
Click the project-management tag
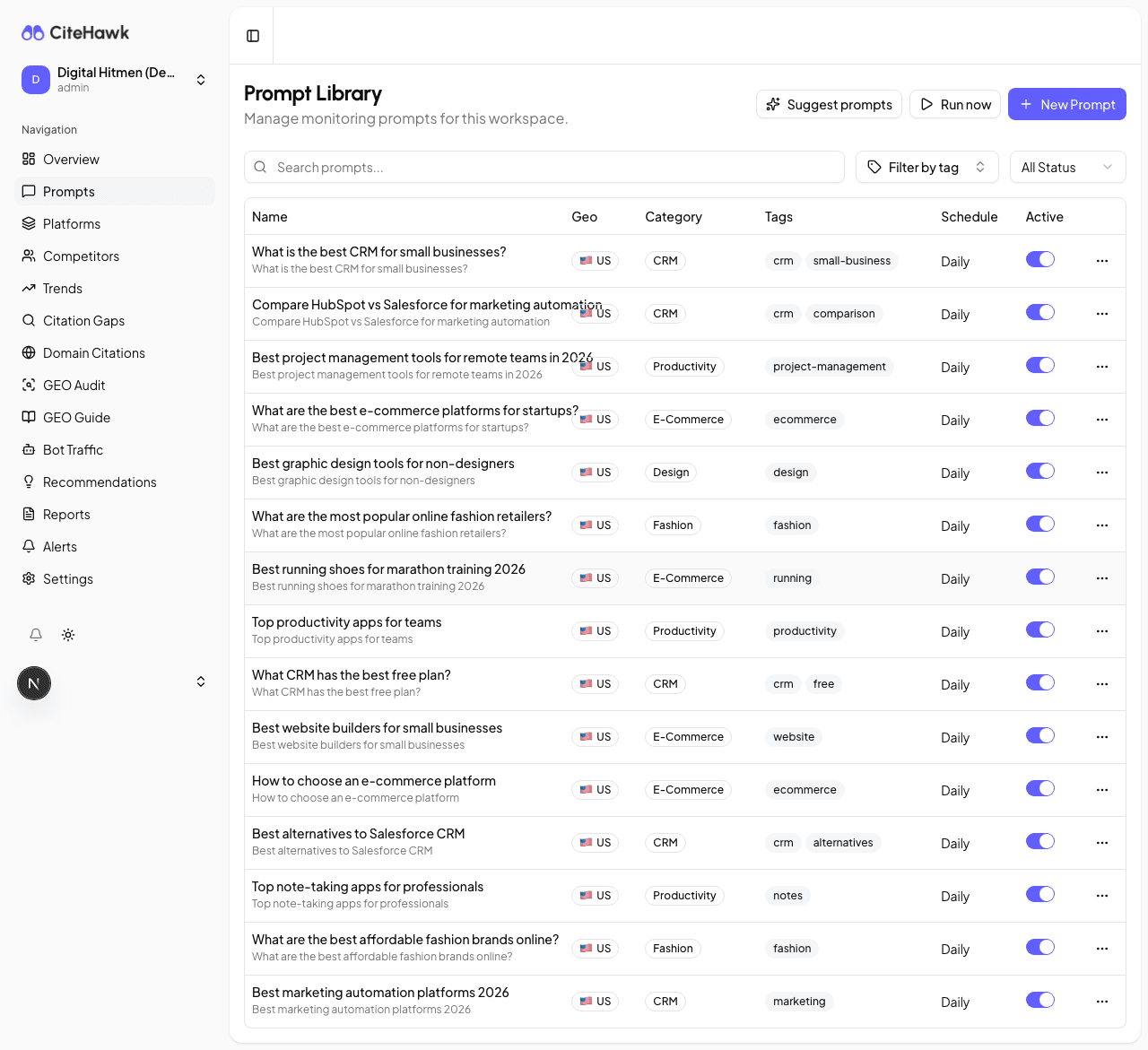(830, 367)
